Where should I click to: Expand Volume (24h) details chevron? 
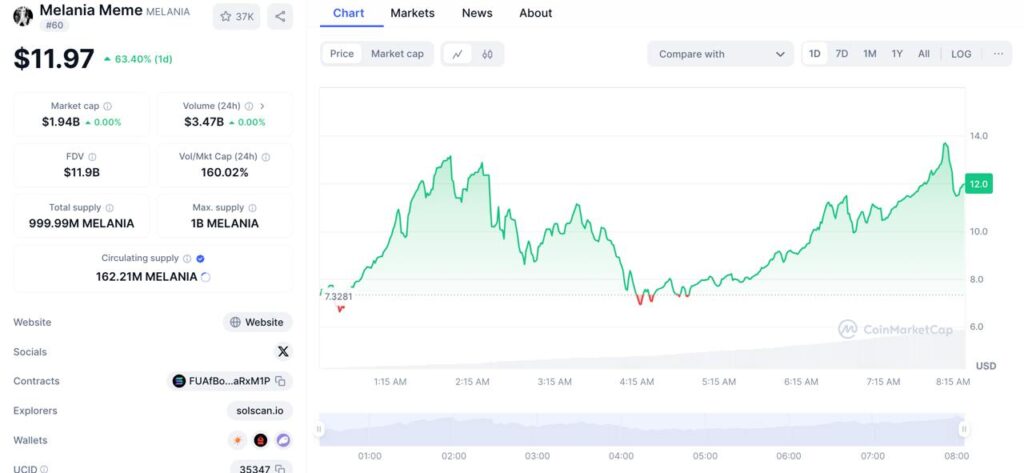pos(262,106)
